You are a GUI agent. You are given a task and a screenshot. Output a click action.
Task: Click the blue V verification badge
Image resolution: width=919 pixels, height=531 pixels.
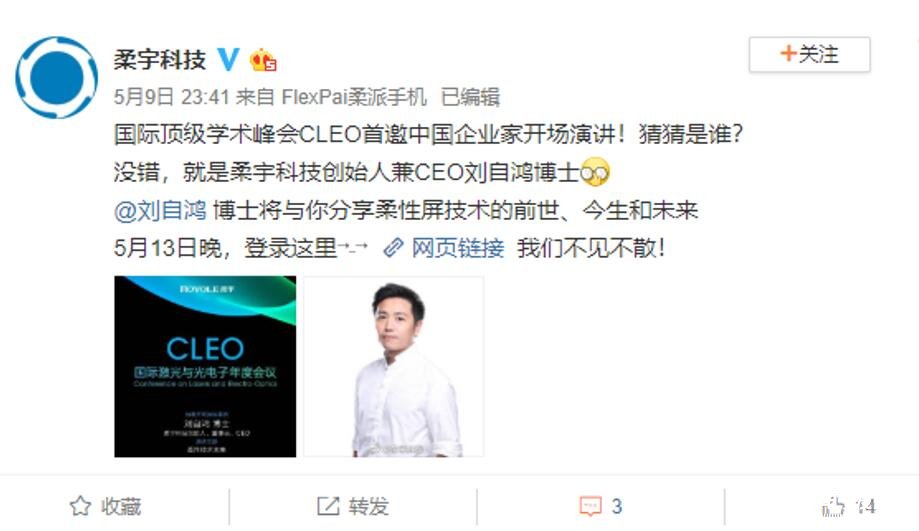pyautogui.click(x=228, y=59)
